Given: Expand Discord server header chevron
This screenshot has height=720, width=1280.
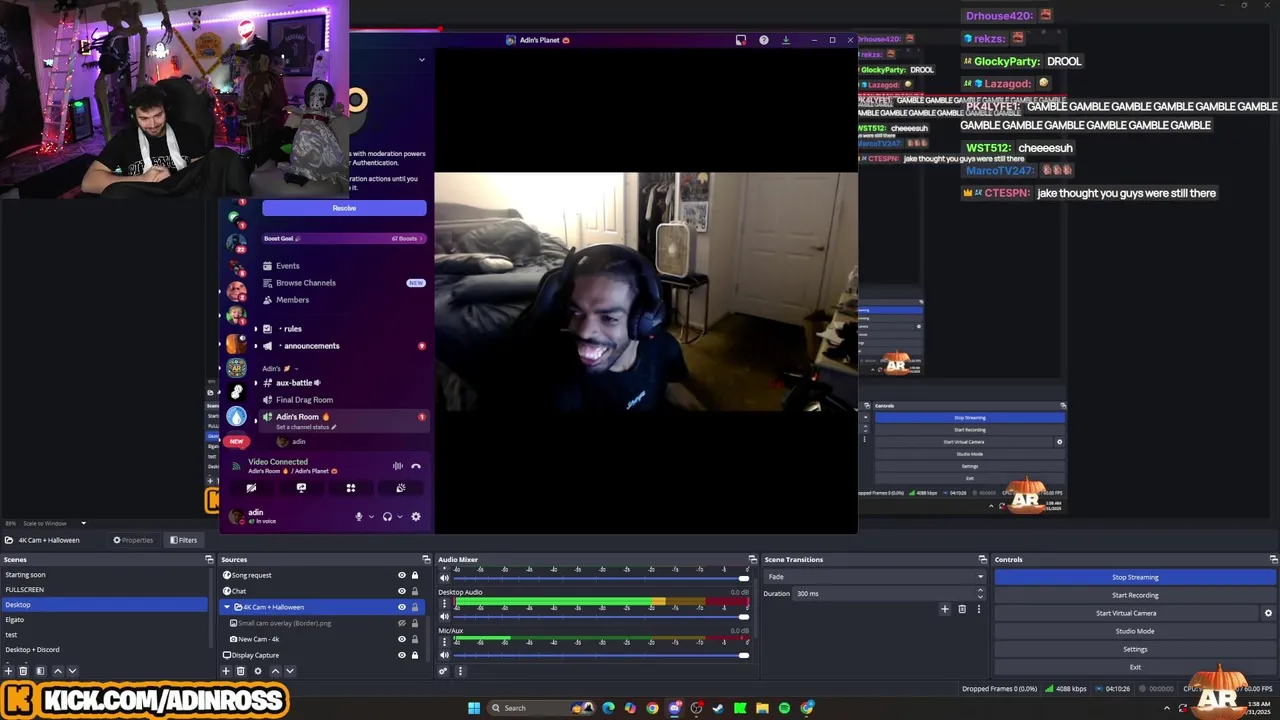Looking at the screenshot, I should (x=421, y=60).
